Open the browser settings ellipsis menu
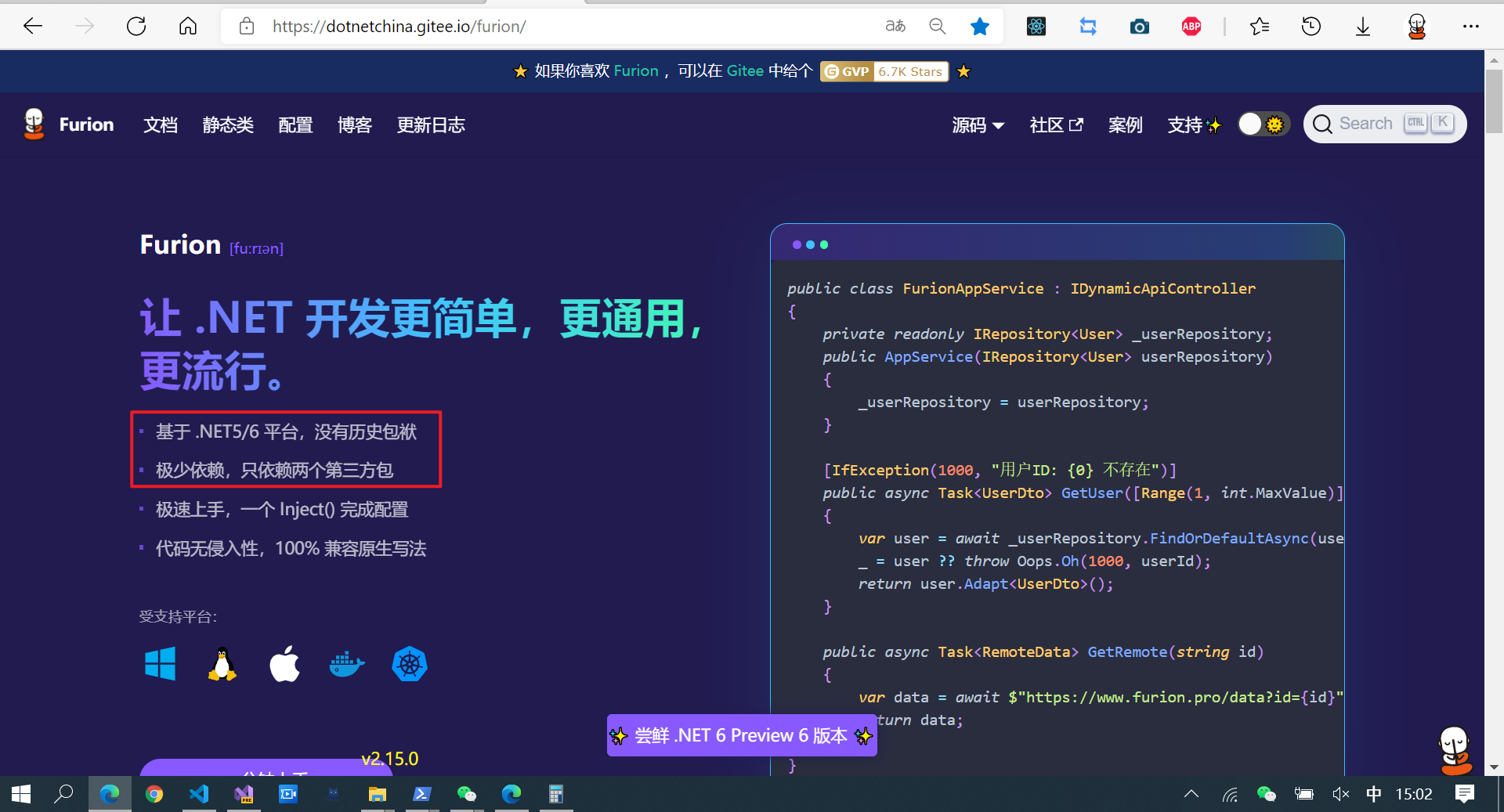The image size is (1504, 812). pos(1471,27)
